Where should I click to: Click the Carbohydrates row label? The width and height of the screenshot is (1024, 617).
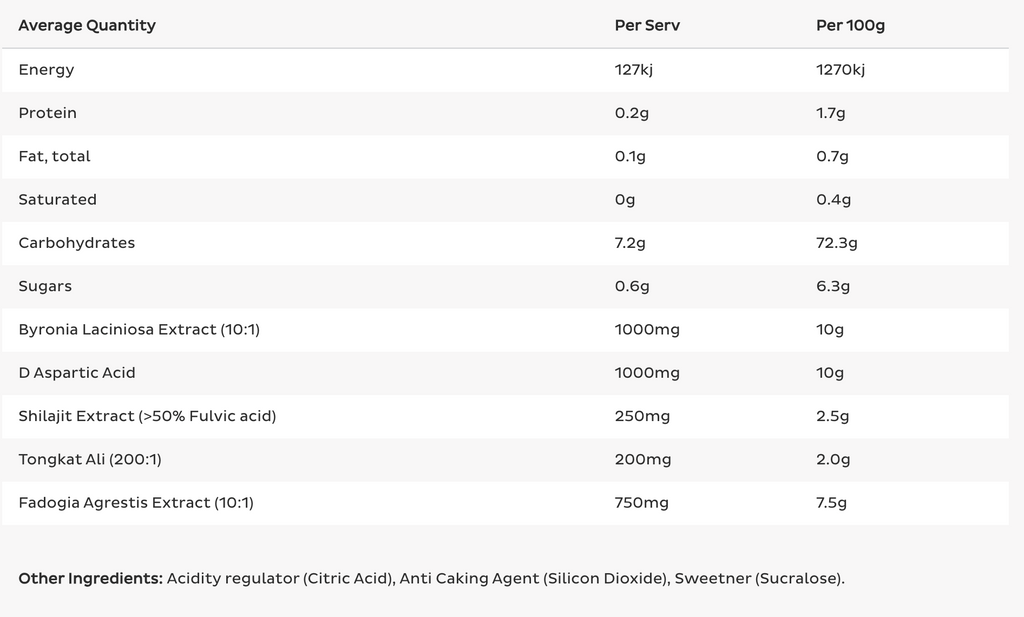pyautogui.click(x=76, y=243)
